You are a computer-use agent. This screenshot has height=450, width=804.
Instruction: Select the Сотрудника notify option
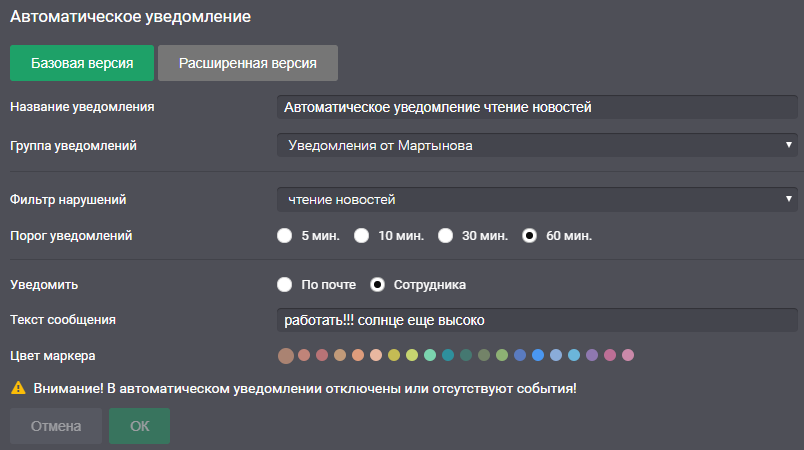377,284
